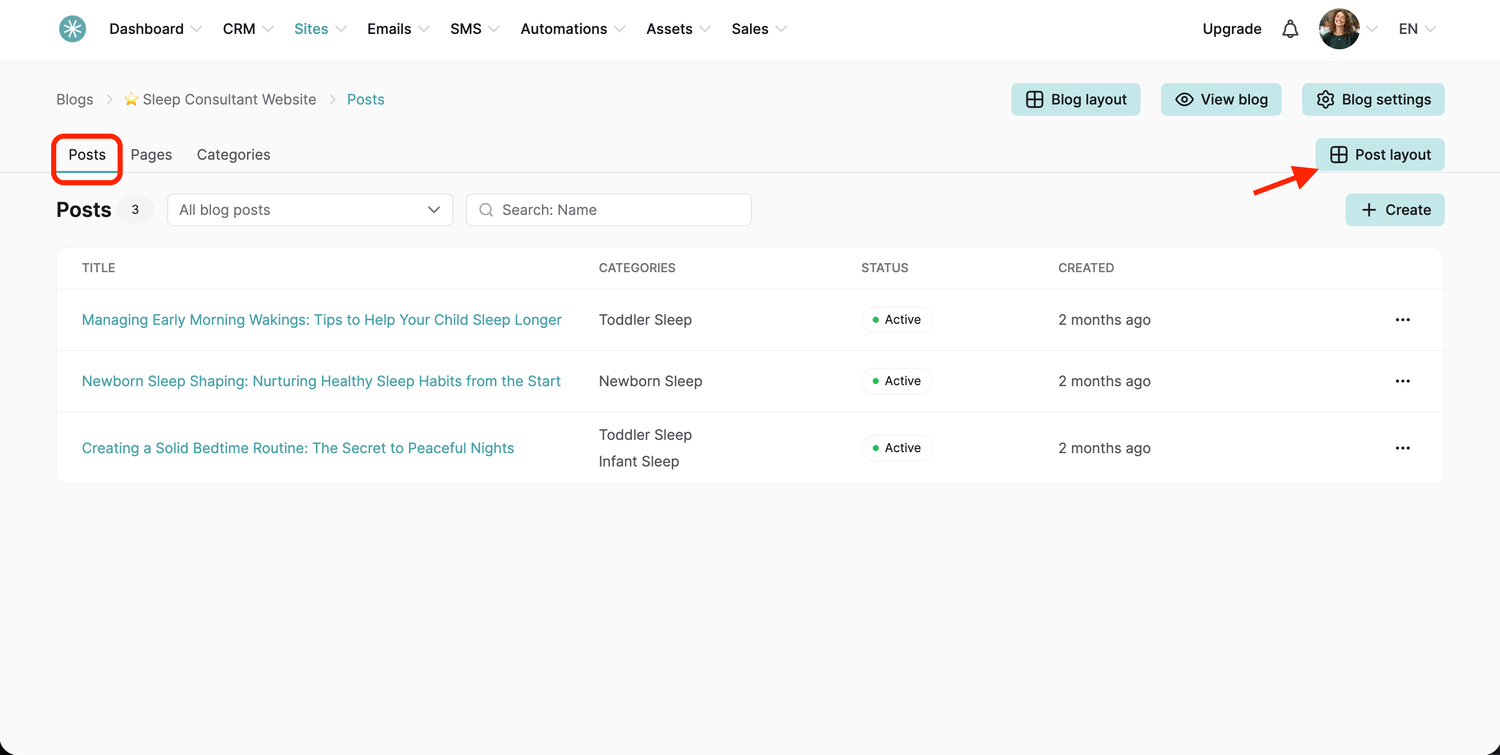
Task: Click Active status of Newborn Sleep Shaping post
Action: tap(897, 381)
